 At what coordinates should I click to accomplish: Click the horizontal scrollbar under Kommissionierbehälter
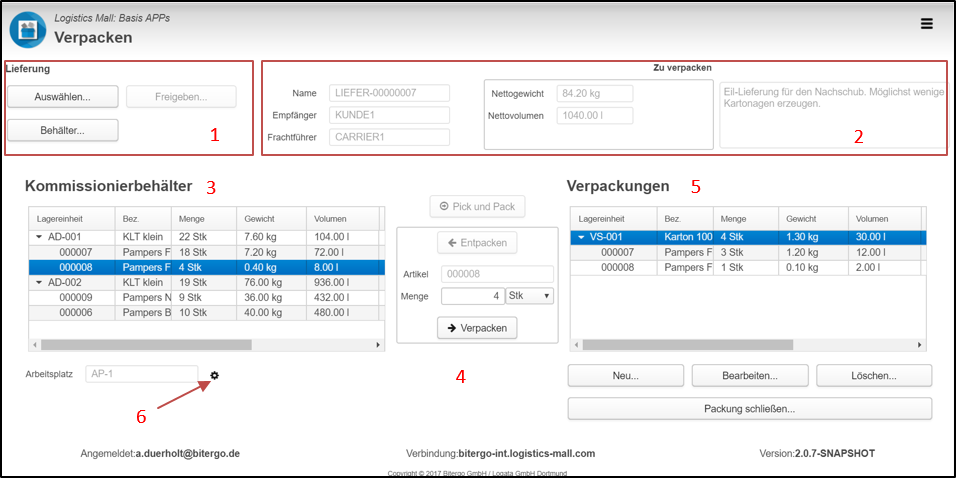[x=146, y=344]
